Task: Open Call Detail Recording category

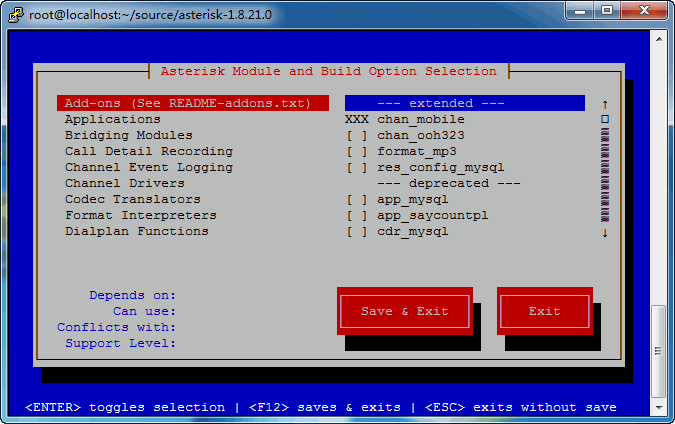Action: point(149,151)
